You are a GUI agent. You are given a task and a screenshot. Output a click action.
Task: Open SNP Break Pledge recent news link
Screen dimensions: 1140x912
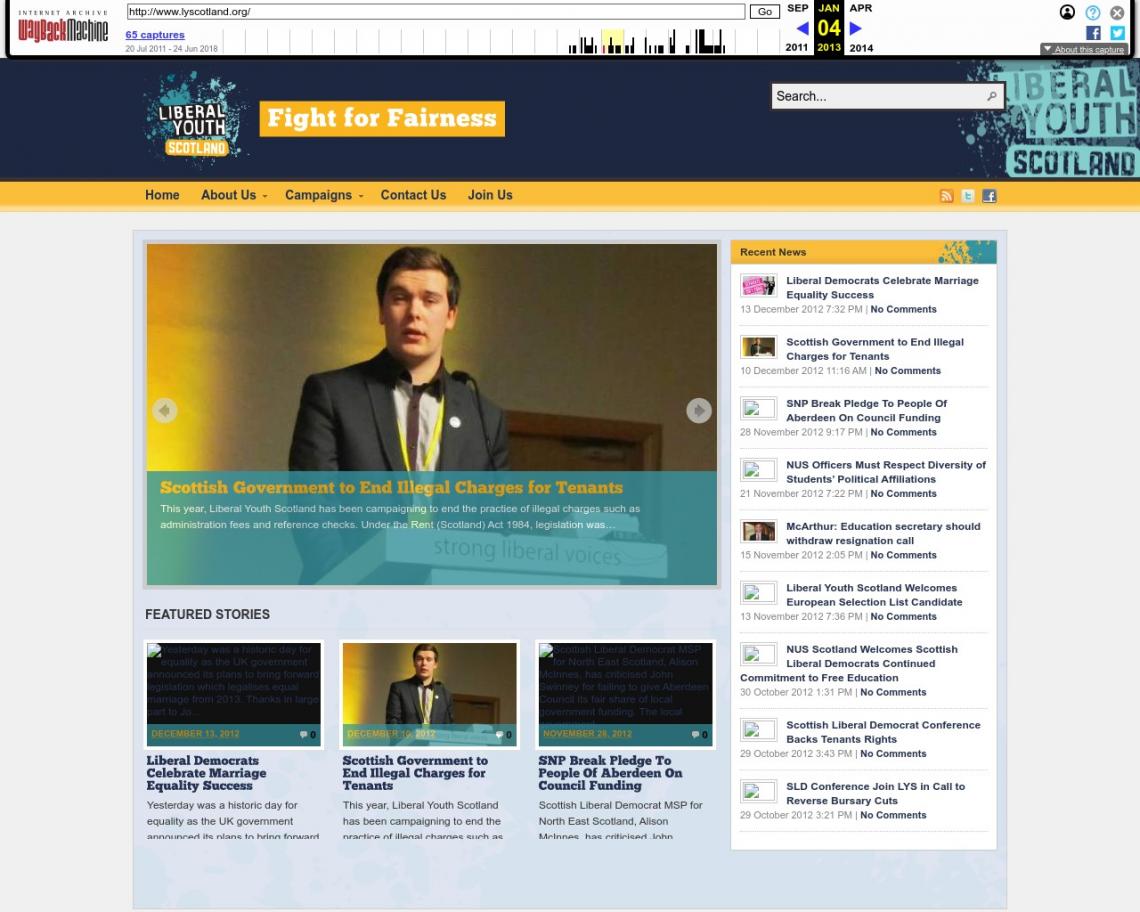(866, 410)
